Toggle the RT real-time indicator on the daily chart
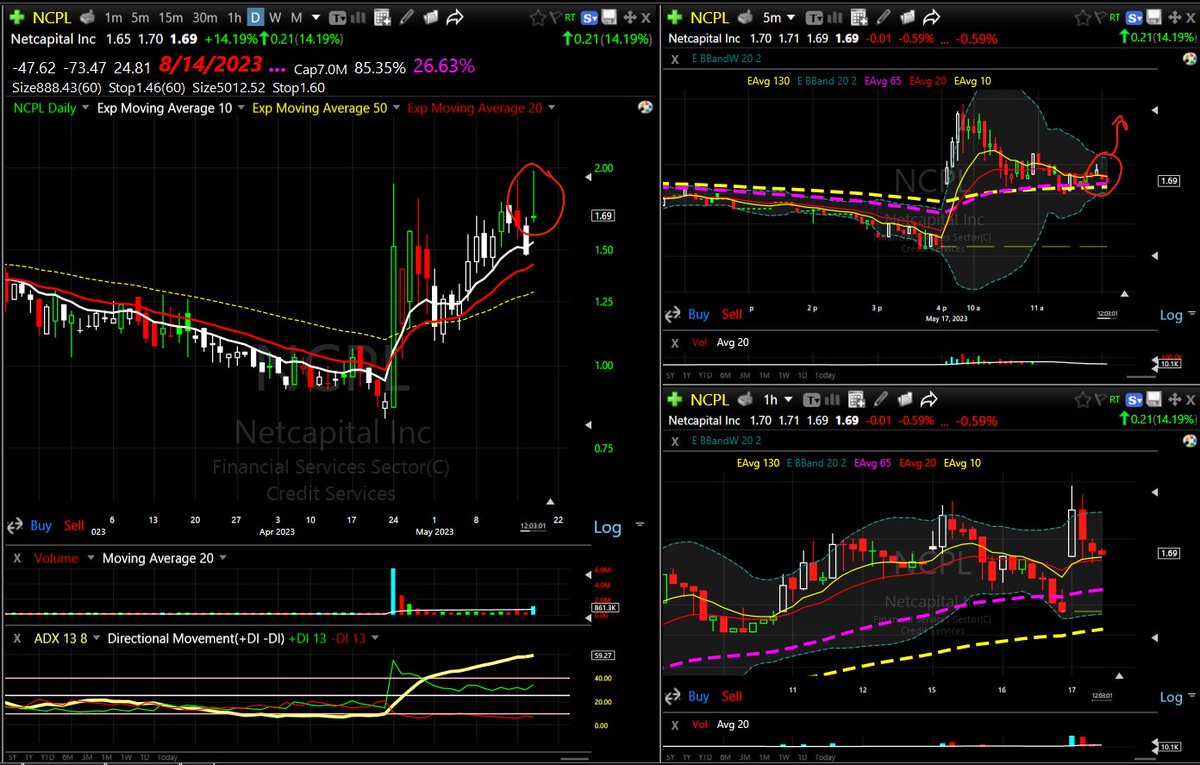 point(570,17)
